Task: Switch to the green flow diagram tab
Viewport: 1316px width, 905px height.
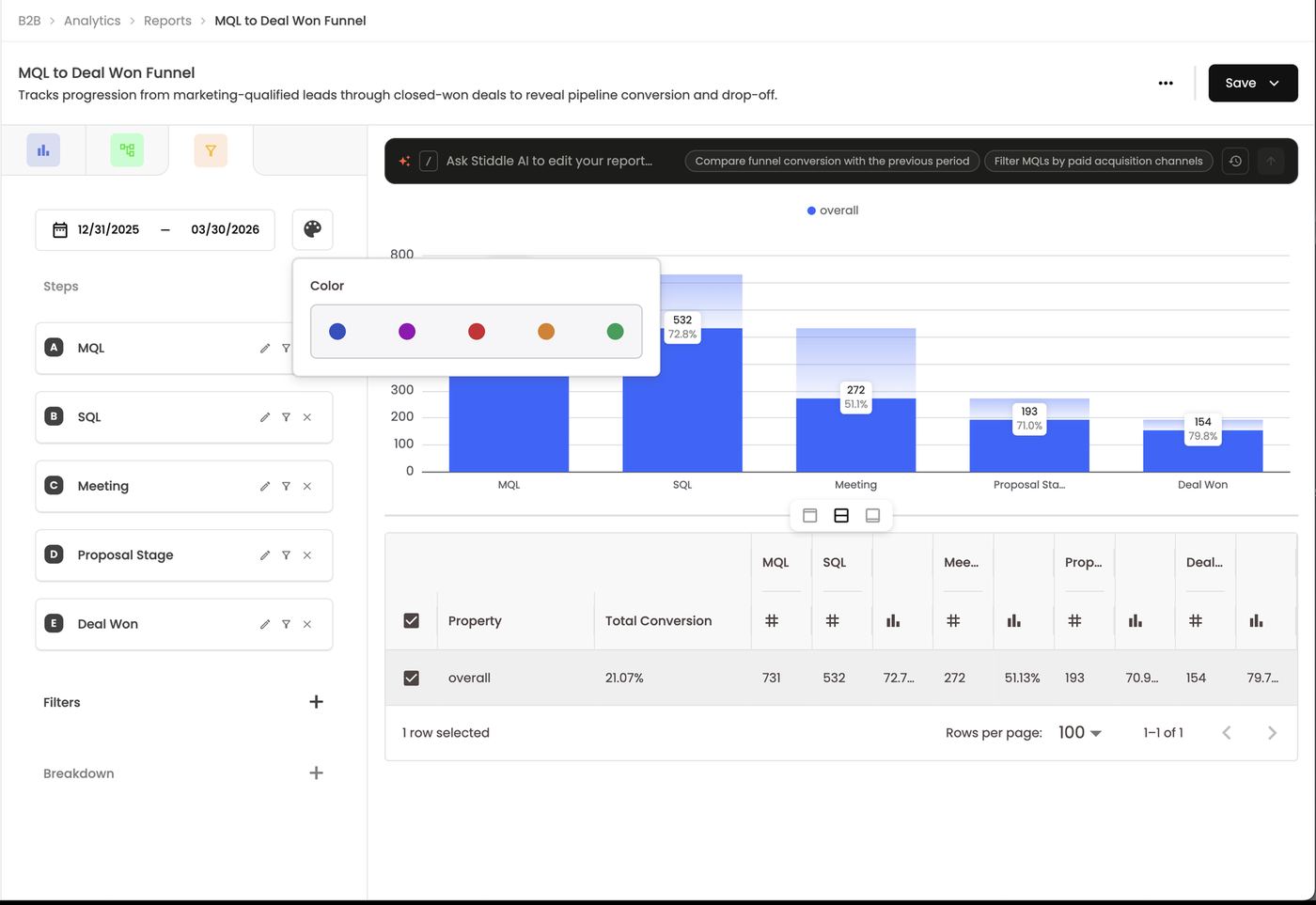Action: coord(127,150)
